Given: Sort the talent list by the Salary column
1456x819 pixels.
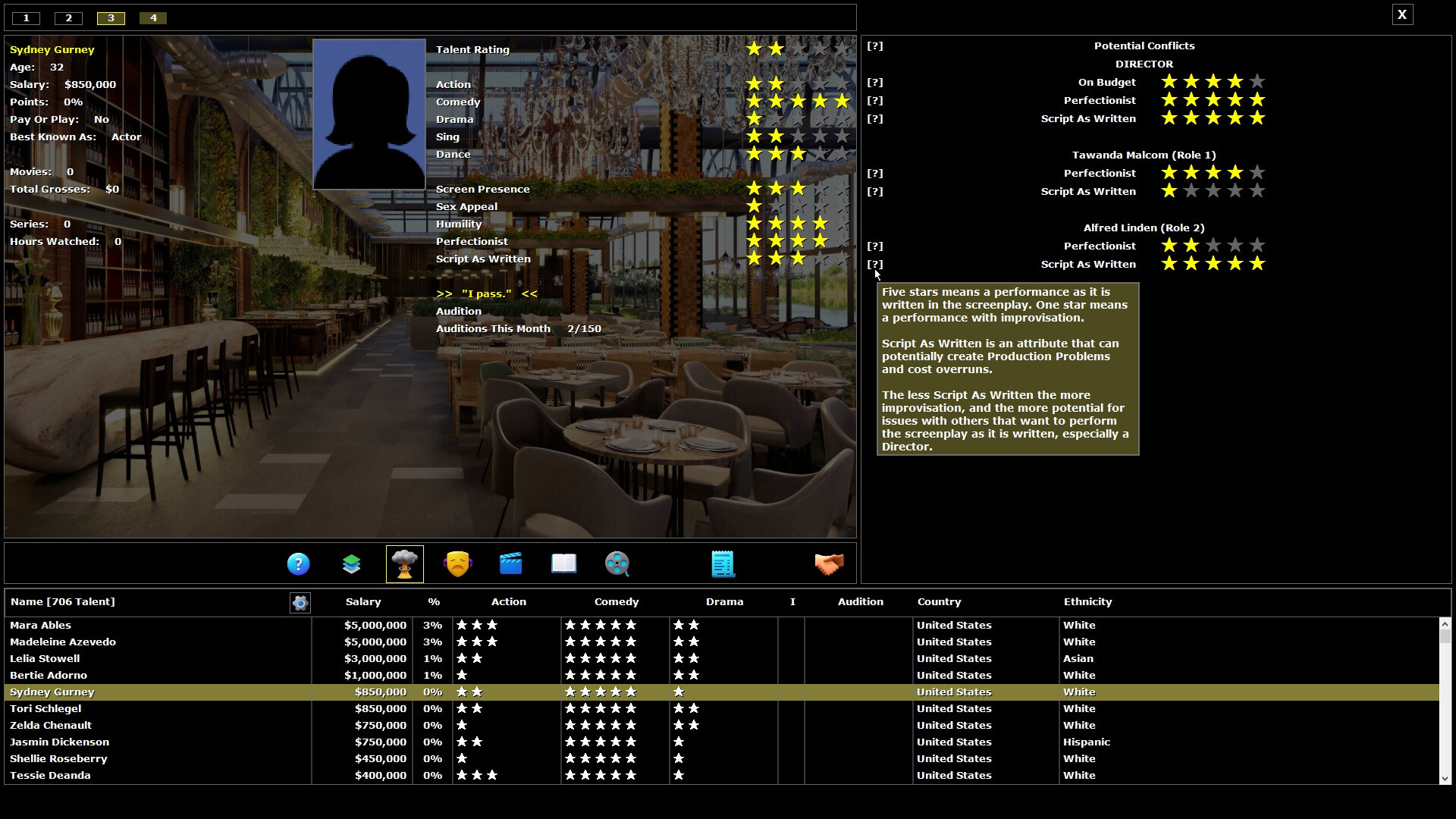Looking at the screenshot, I should click(x=362, y=601).
